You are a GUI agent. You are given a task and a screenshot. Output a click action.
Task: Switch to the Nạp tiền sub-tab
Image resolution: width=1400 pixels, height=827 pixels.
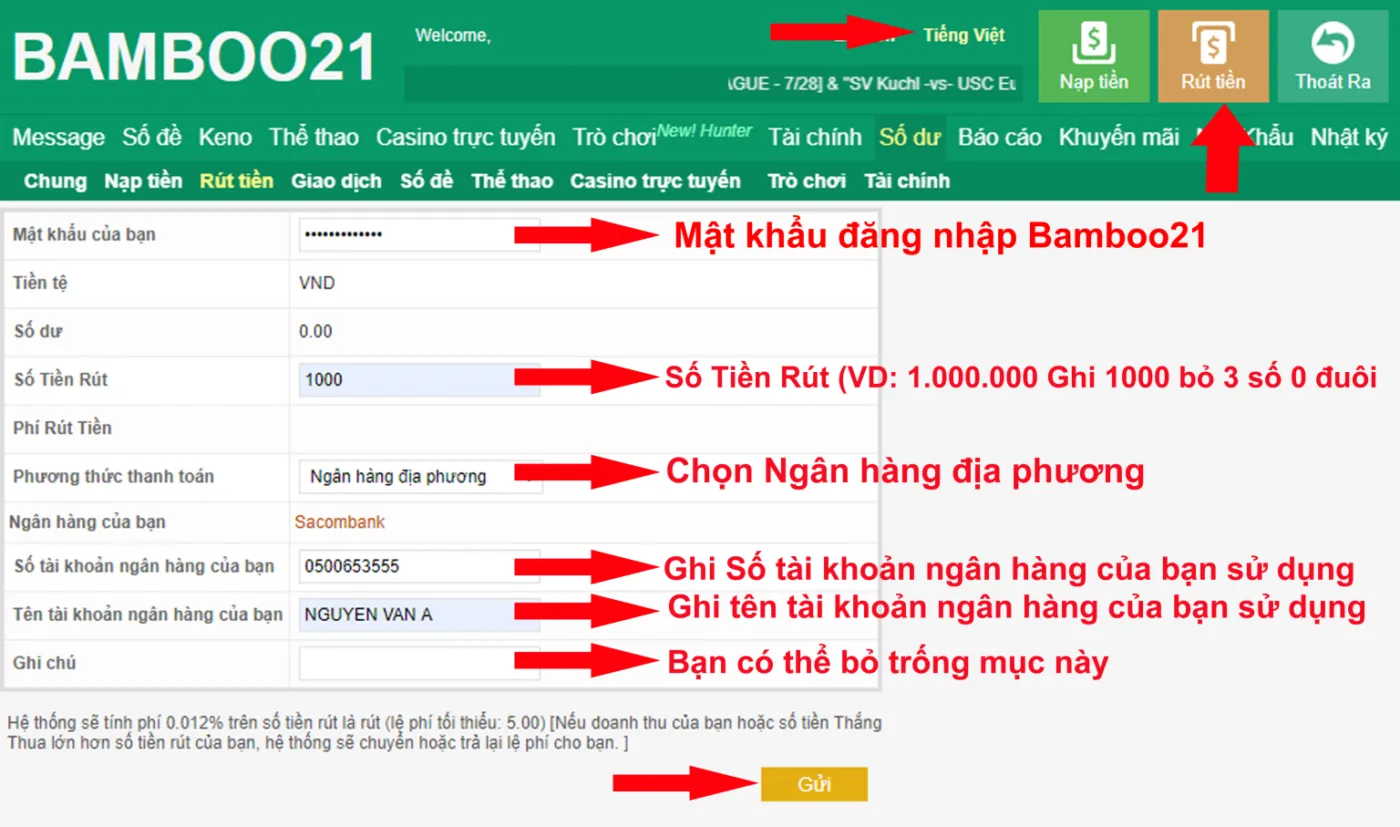(143, 181)
